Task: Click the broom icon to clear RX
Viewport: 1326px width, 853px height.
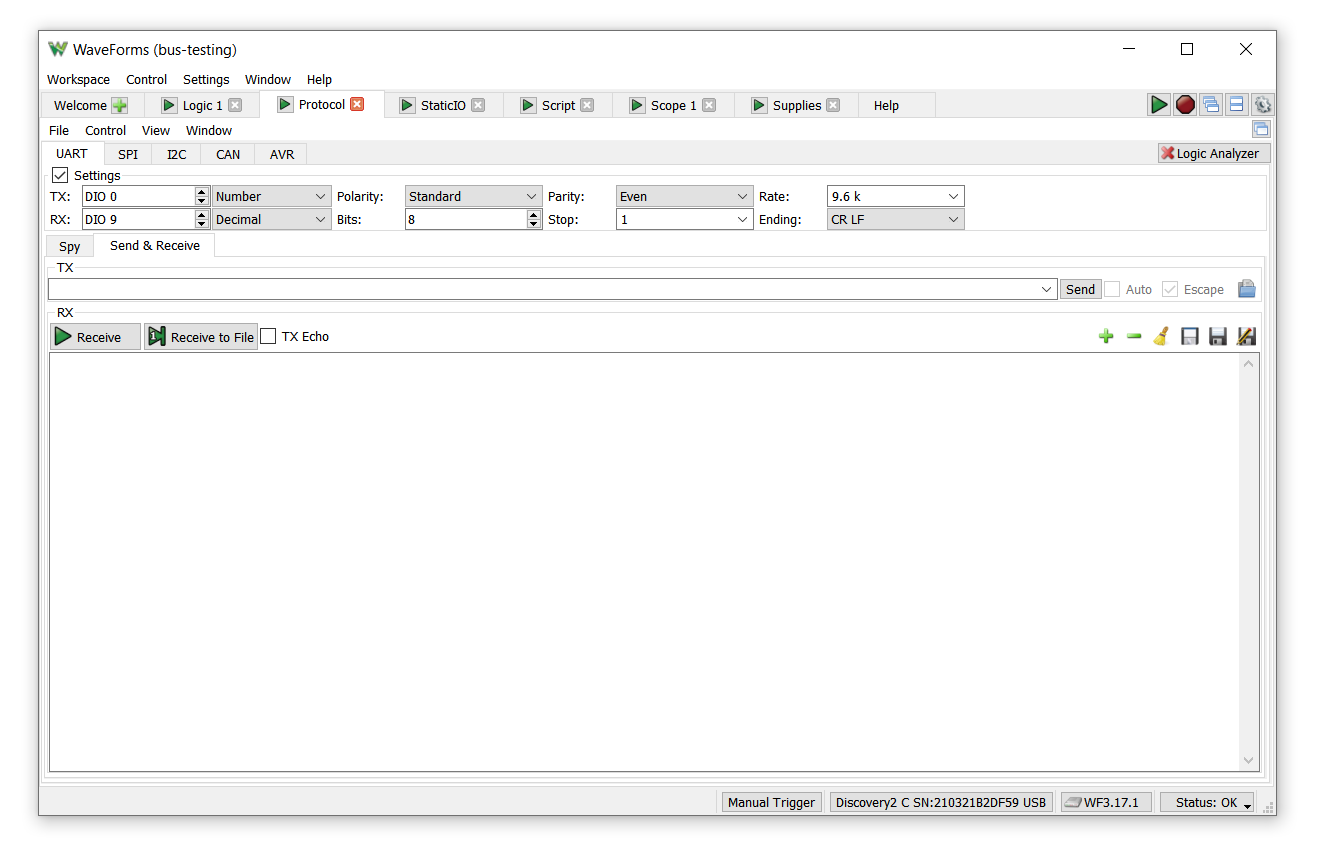Action: point(1161,337)
